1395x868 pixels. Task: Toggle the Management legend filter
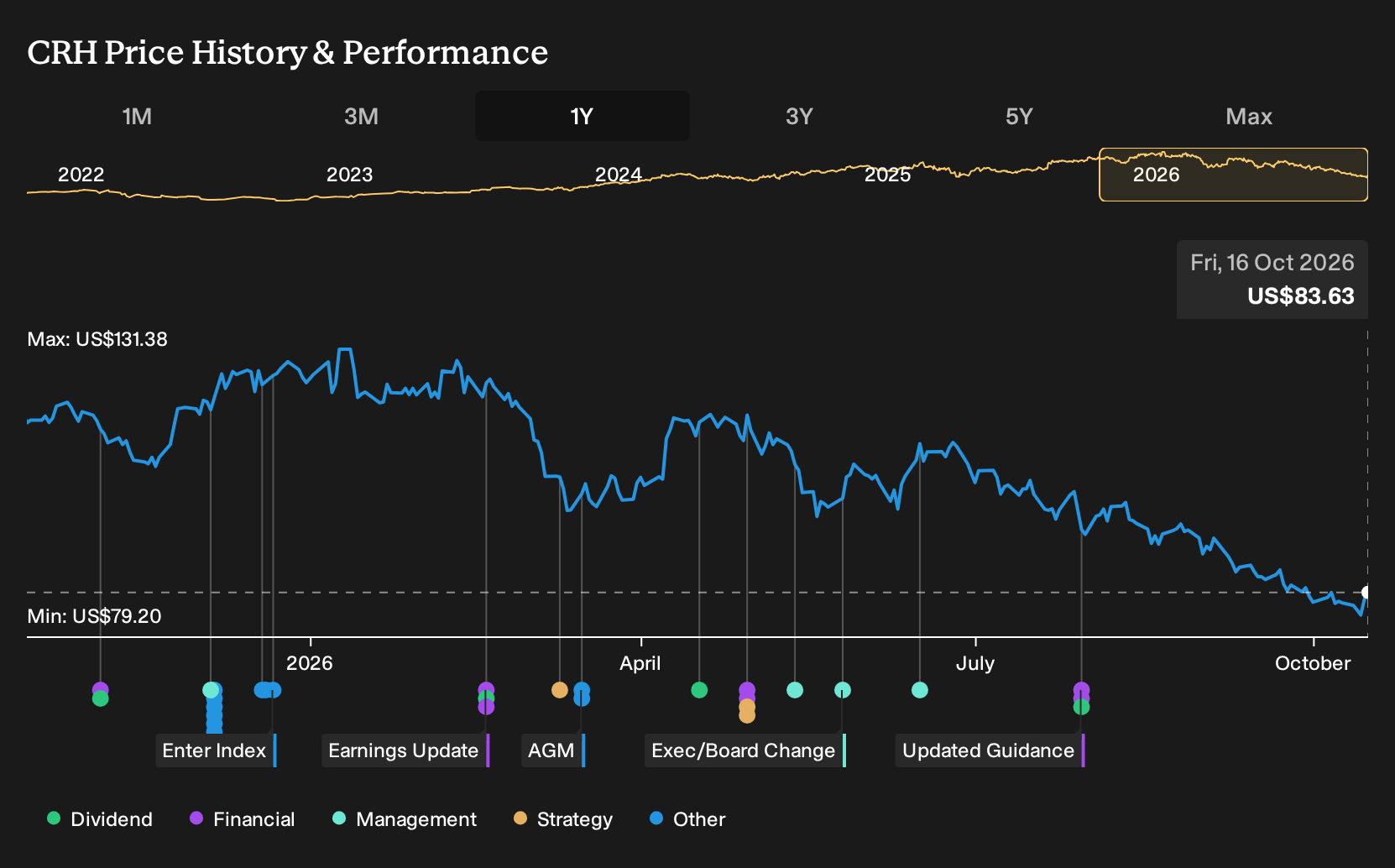coord(405,819)
